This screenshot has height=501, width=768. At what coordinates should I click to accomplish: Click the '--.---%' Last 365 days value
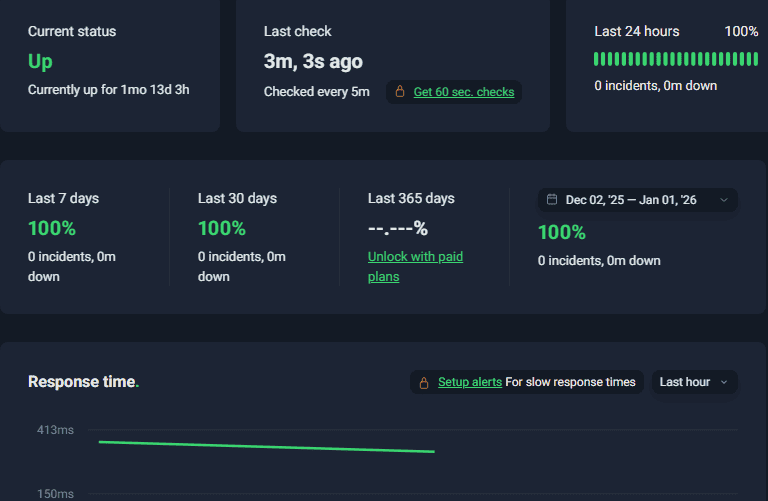click(398, 228)
